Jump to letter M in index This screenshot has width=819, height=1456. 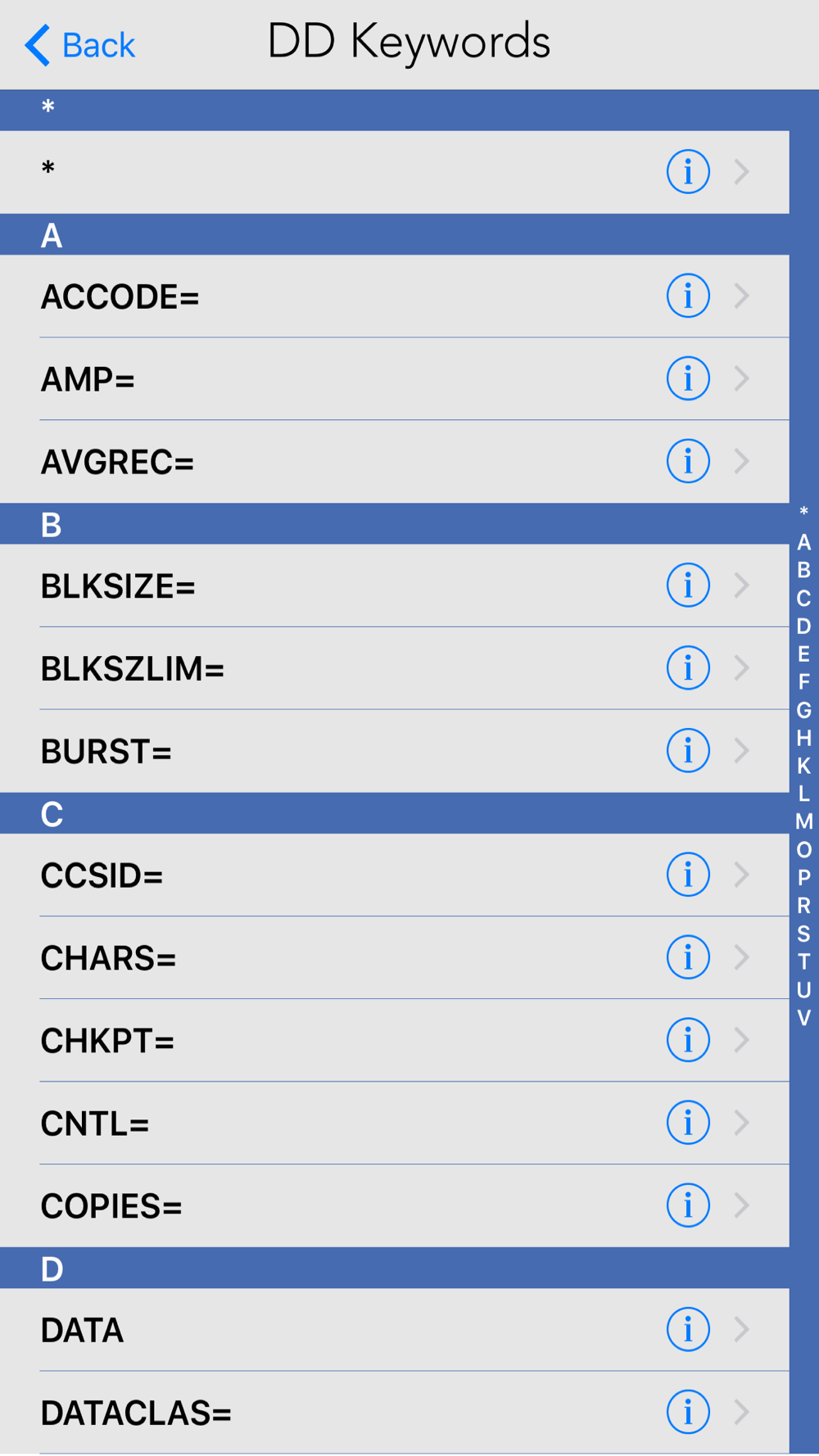pyautogui.click(x=803, y=821)
